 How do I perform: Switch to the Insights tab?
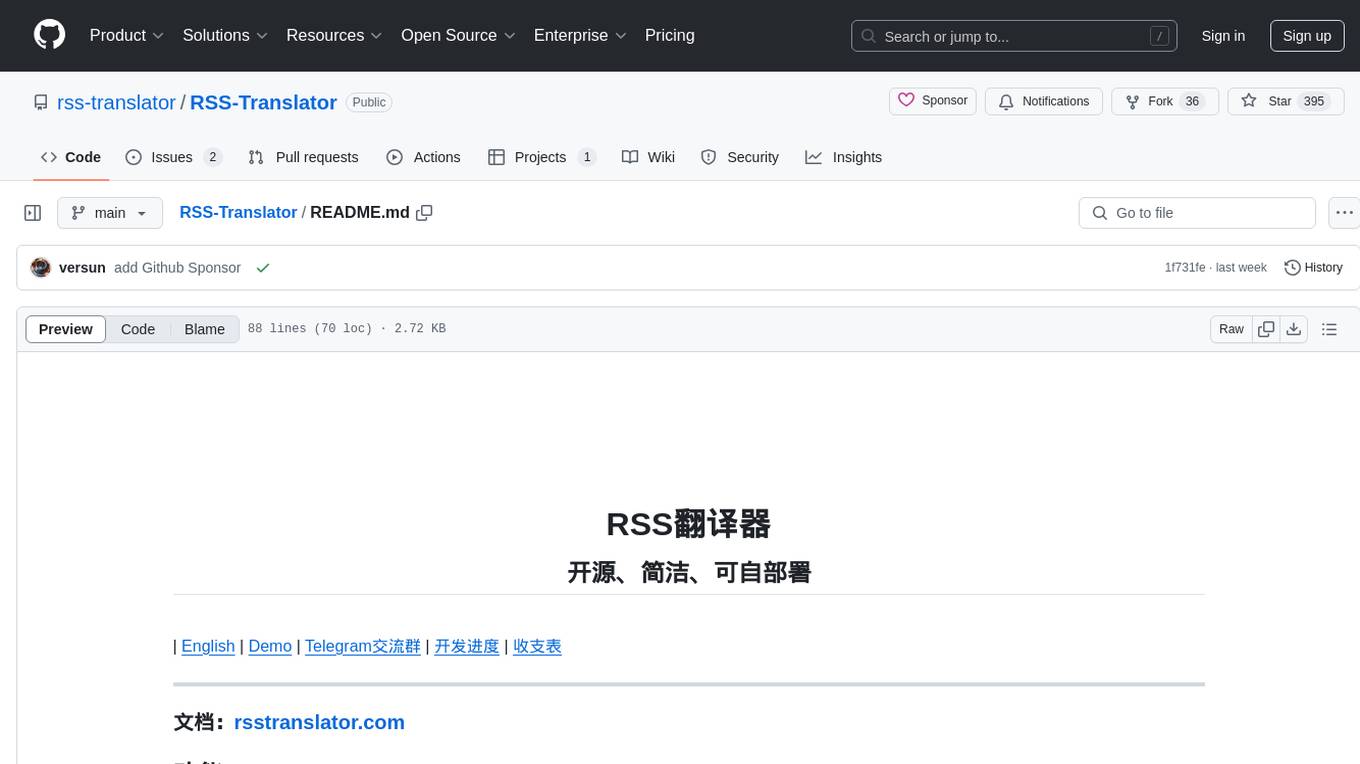tap(844, 157)
